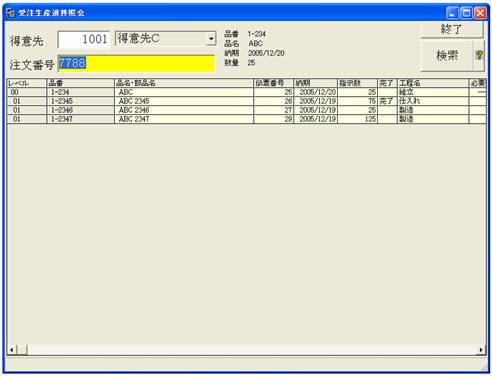
Task: Click the 指示数 column header
Action: coord(357,83)
